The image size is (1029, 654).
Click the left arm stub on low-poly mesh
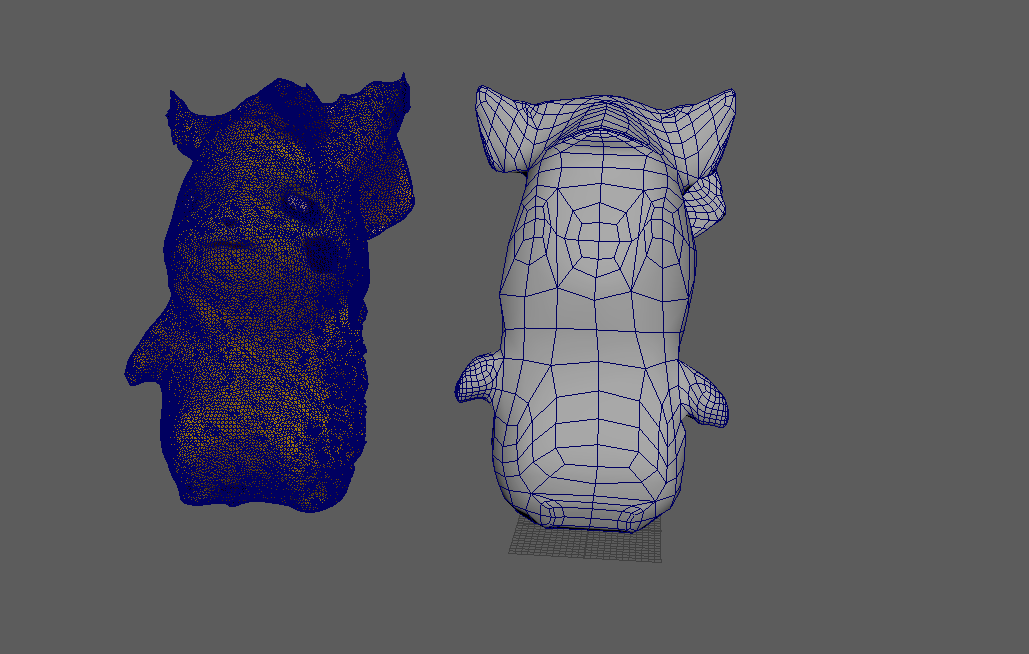tap(479, 380)
